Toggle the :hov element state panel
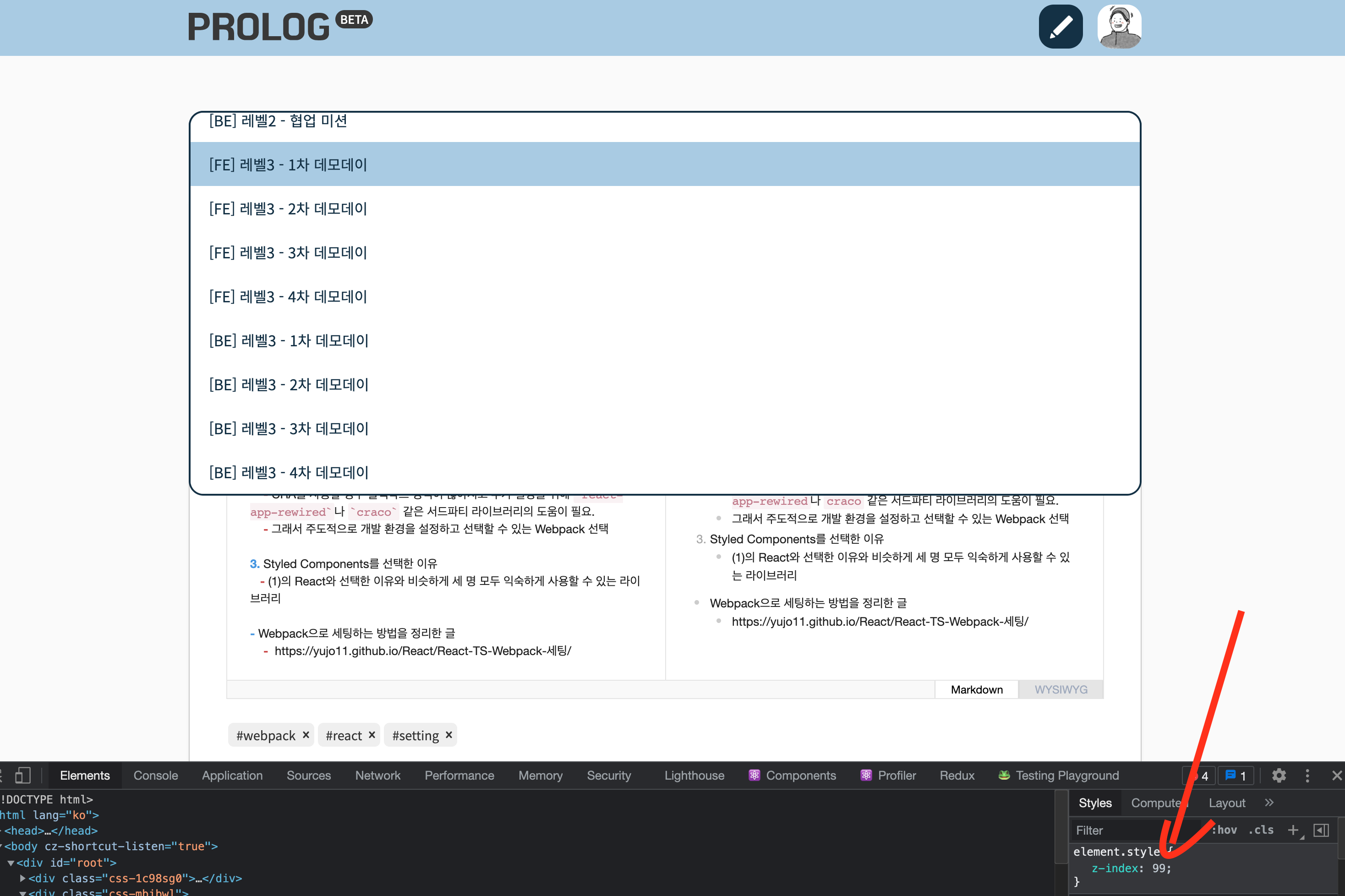 click(x=1225, y=830)
